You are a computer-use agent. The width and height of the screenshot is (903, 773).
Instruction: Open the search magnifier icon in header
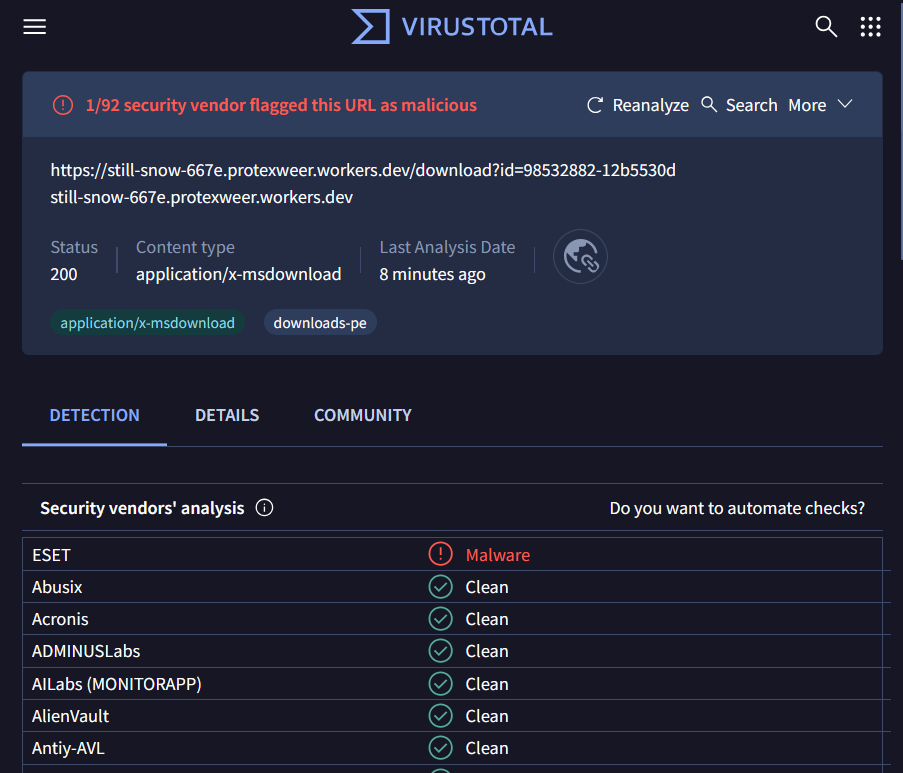(826, 26)
